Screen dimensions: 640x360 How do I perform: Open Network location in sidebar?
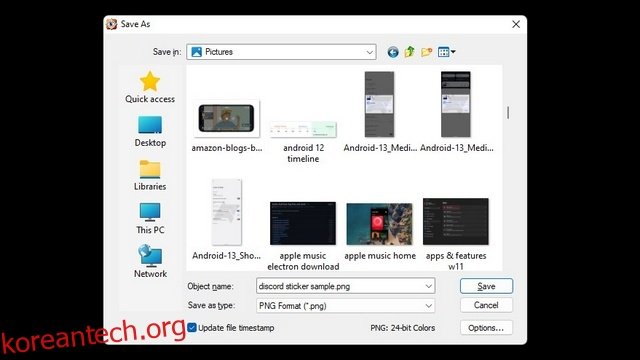pyautogui.click(x=150, y=262)
